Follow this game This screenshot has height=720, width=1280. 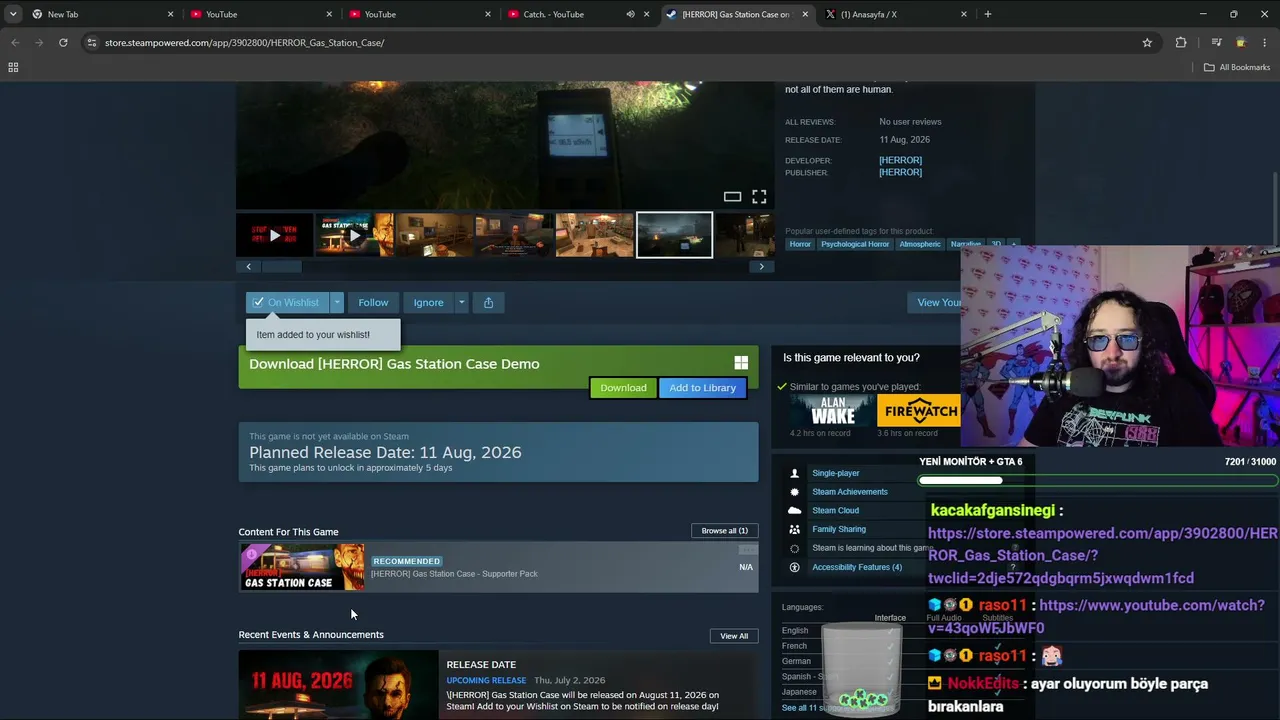click(373, 302)
